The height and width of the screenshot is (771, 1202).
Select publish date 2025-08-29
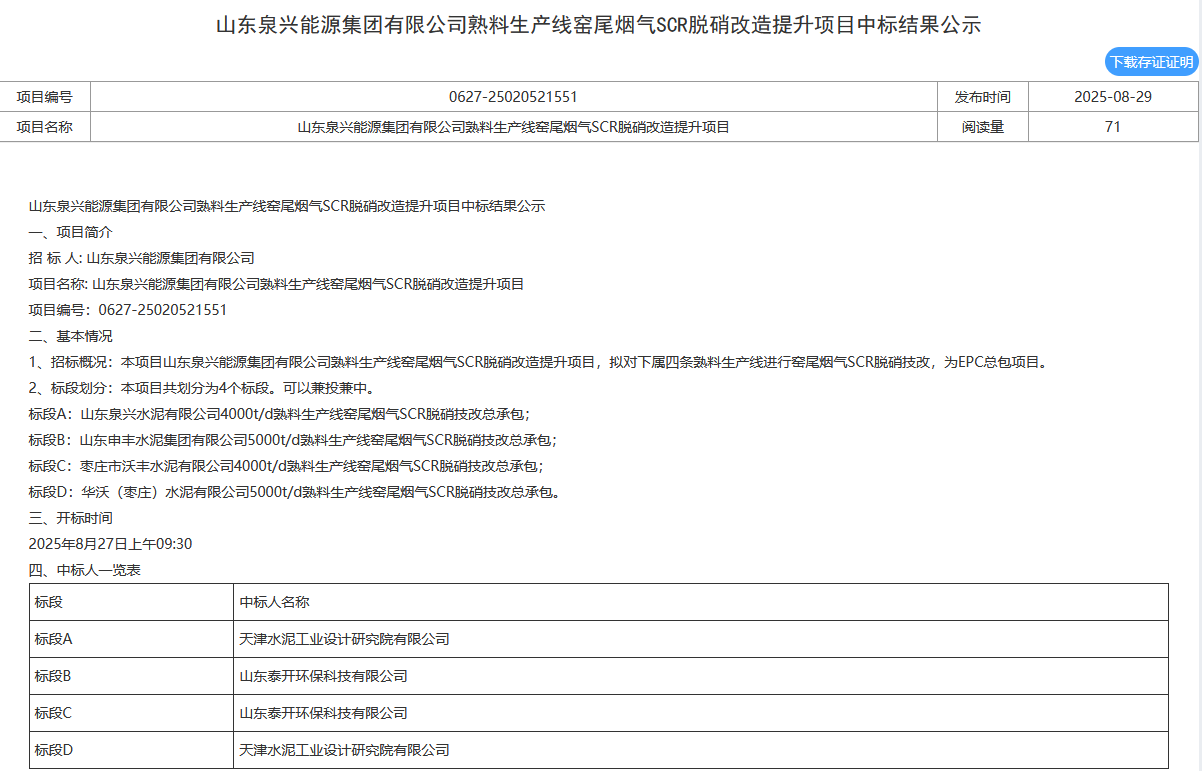(x=1113, y=97)
